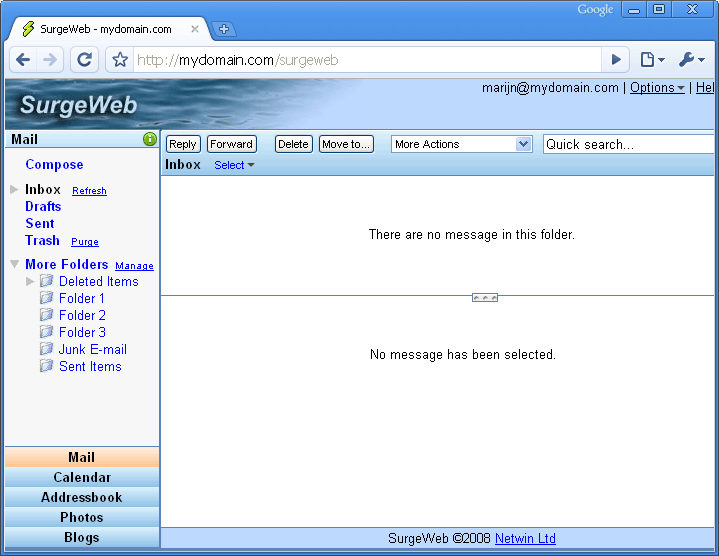Click the pane splitter handle

[x=485, y=297]
